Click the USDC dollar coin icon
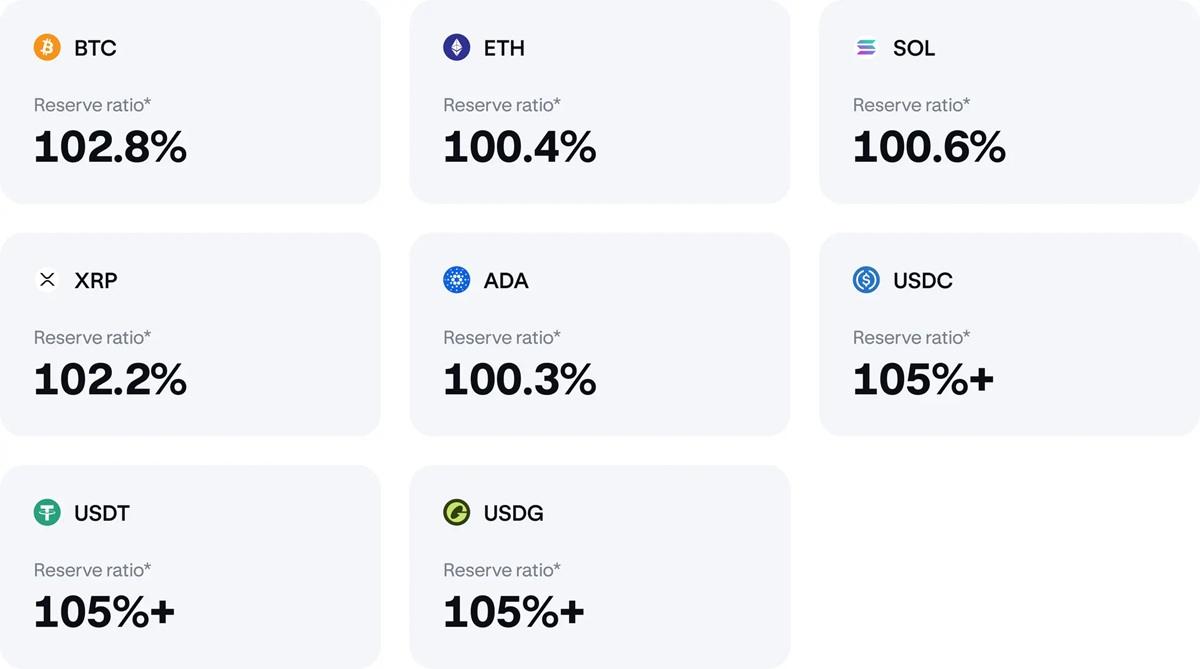 coord(866,280)
